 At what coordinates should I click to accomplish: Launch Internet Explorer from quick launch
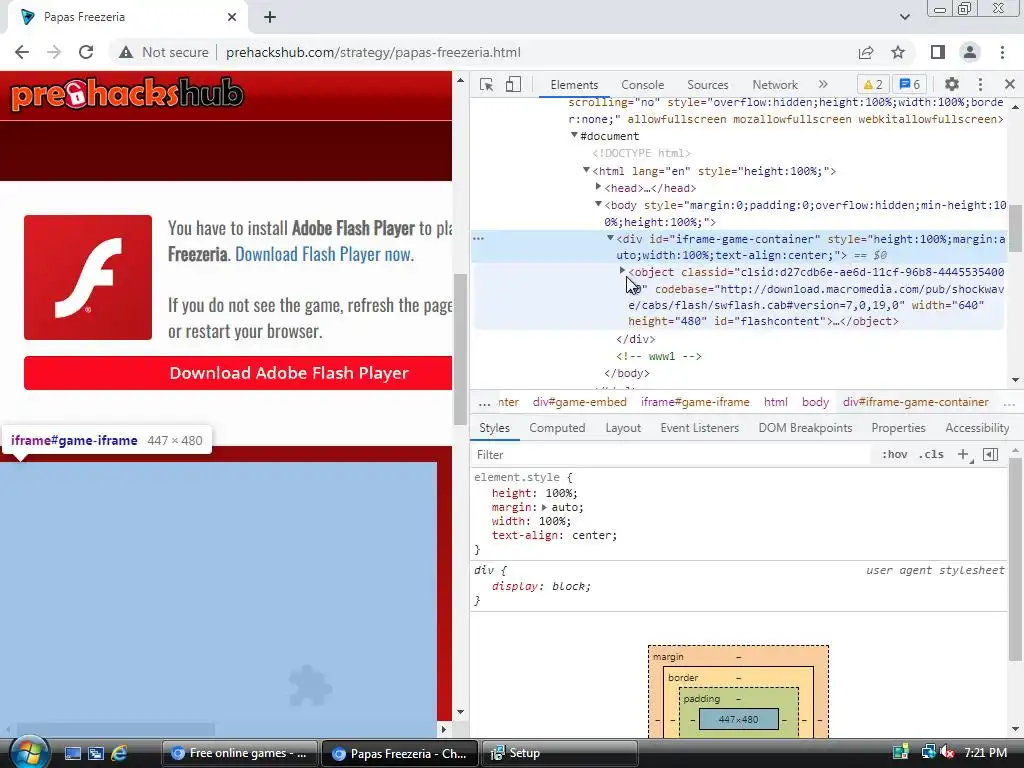click(x=119, y=753)
